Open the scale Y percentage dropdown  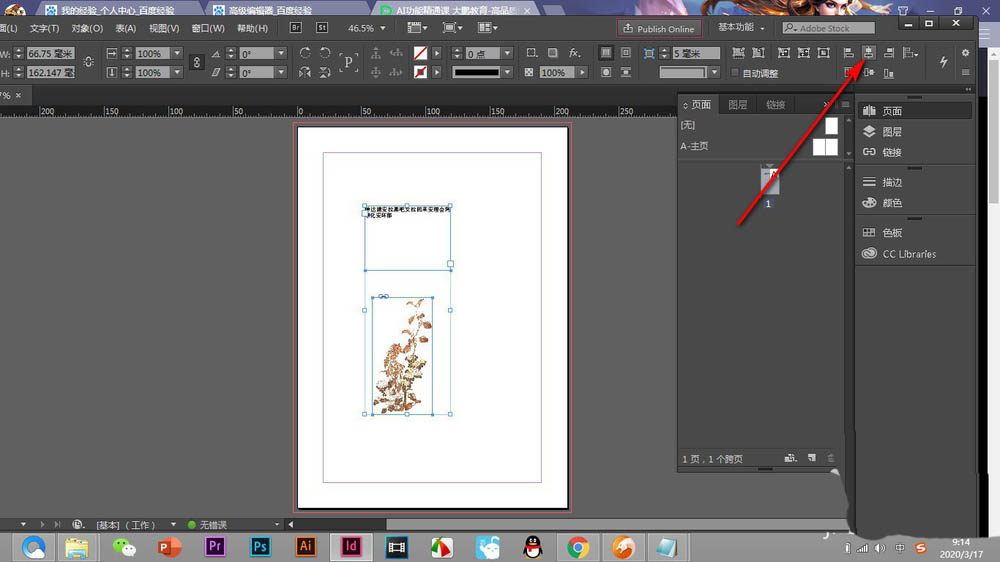[x=177, y=72]
